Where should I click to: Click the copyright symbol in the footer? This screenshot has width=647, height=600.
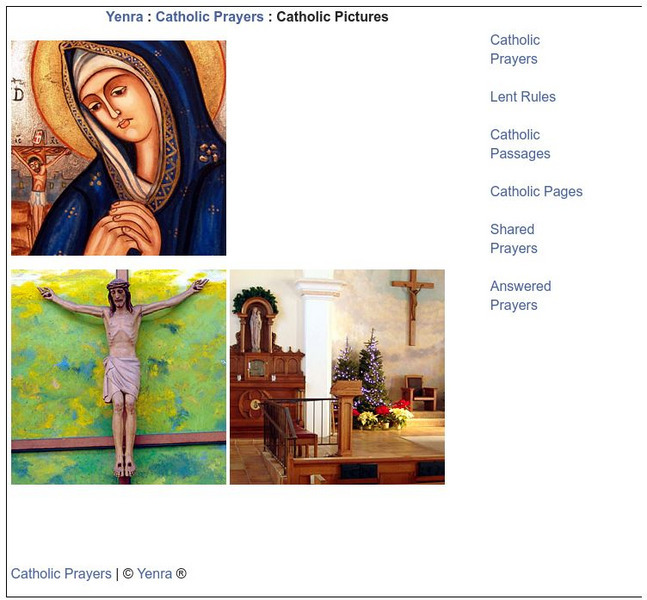(128, 574)
